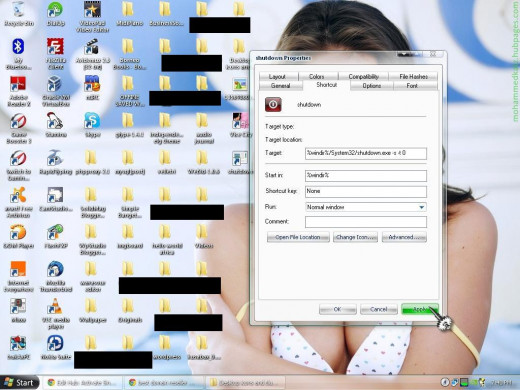Open the File Hashes tab
520x390 pixels.
[413, 77]
